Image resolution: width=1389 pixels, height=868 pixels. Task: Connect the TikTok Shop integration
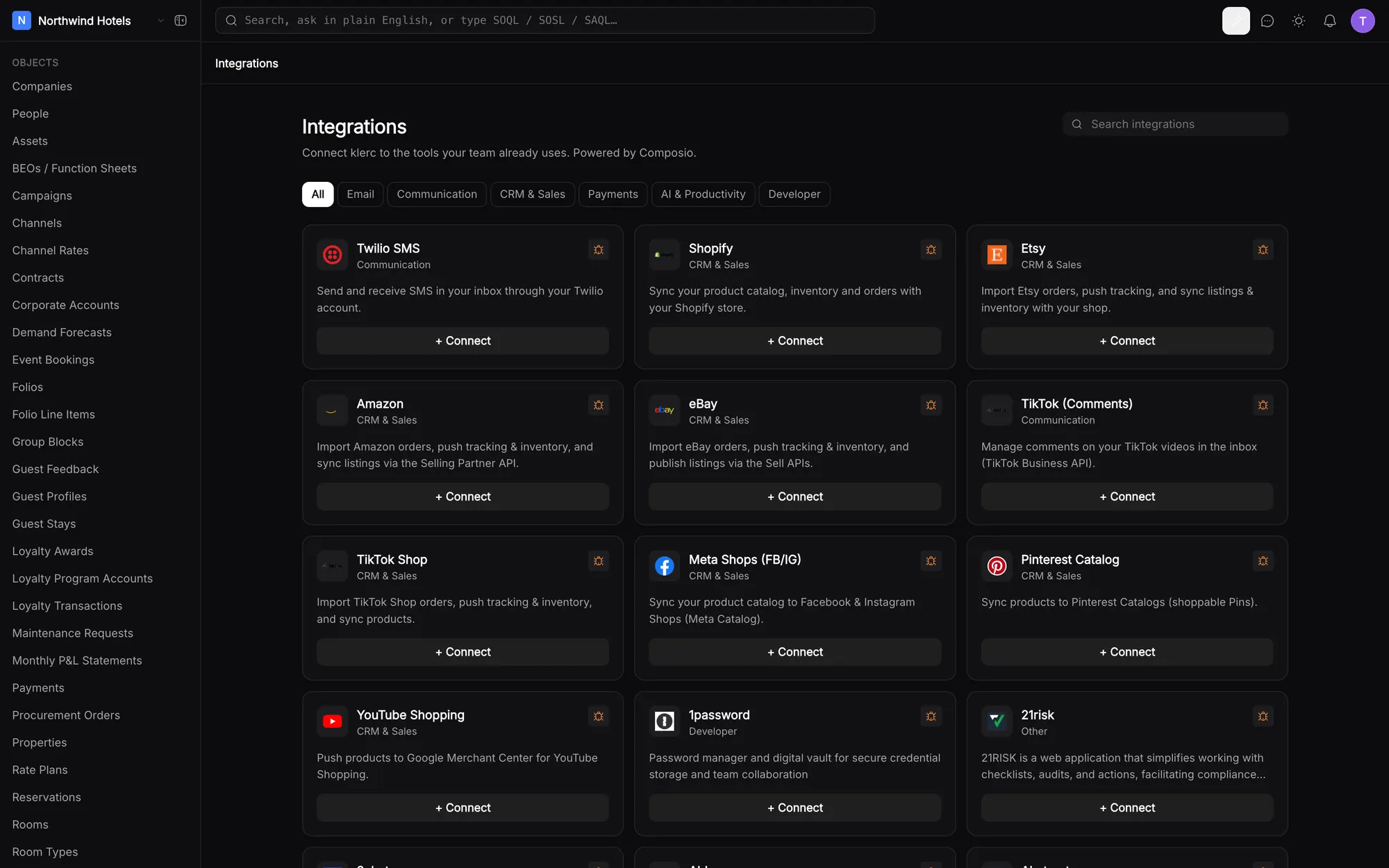[463, 652]
